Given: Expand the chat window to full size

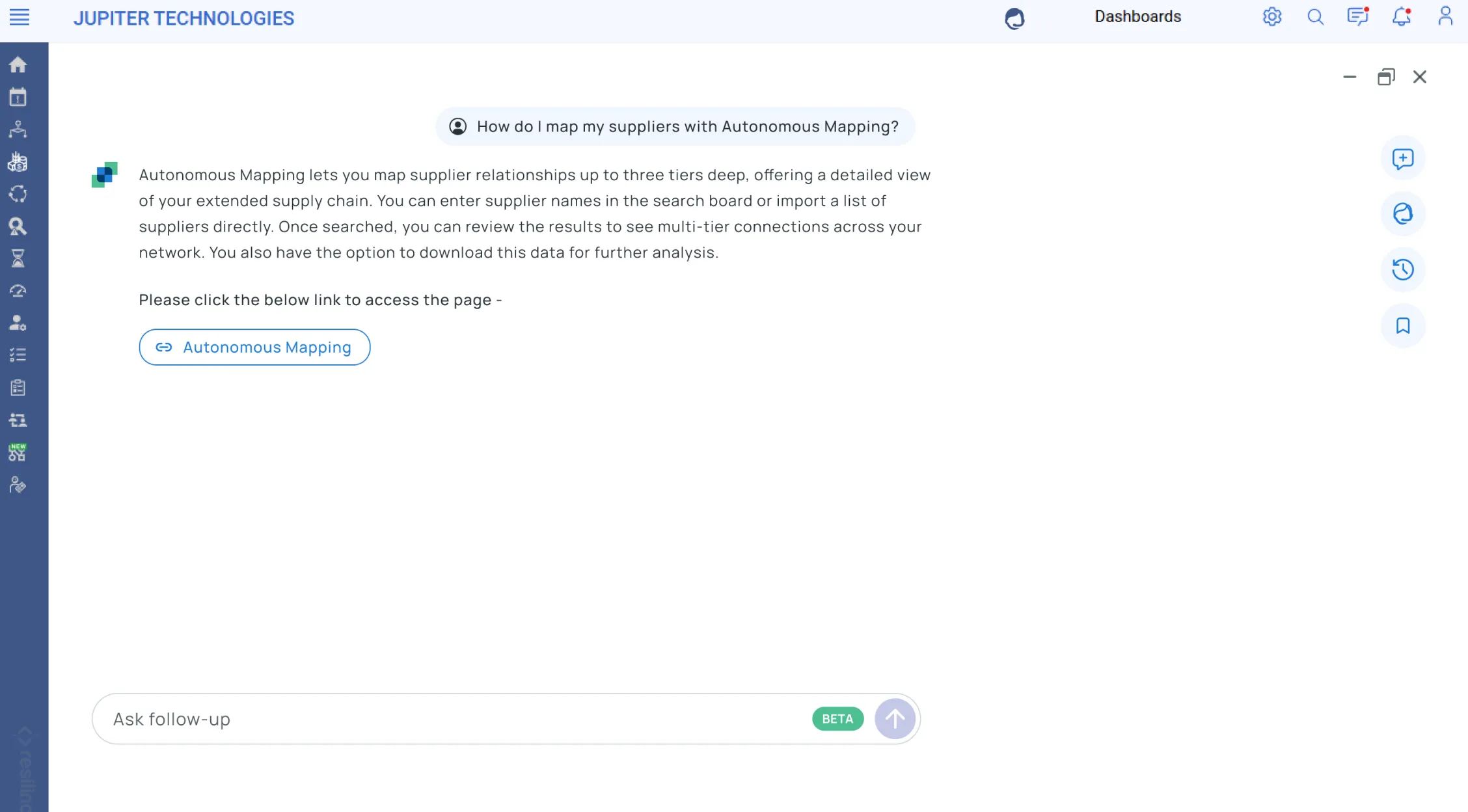Looking at the screenshot, I should [x=1387, y=77].
